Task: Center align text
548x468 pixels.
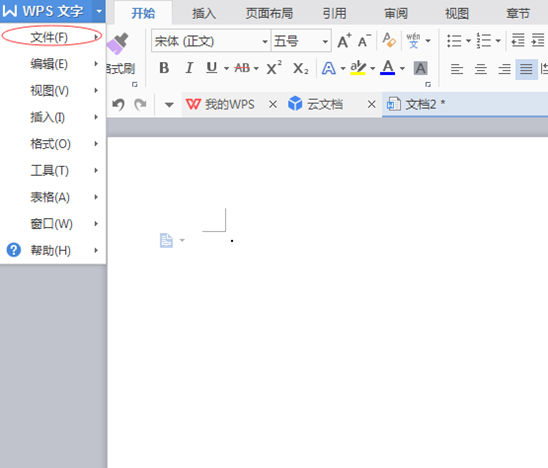Action: pos(481,69)
